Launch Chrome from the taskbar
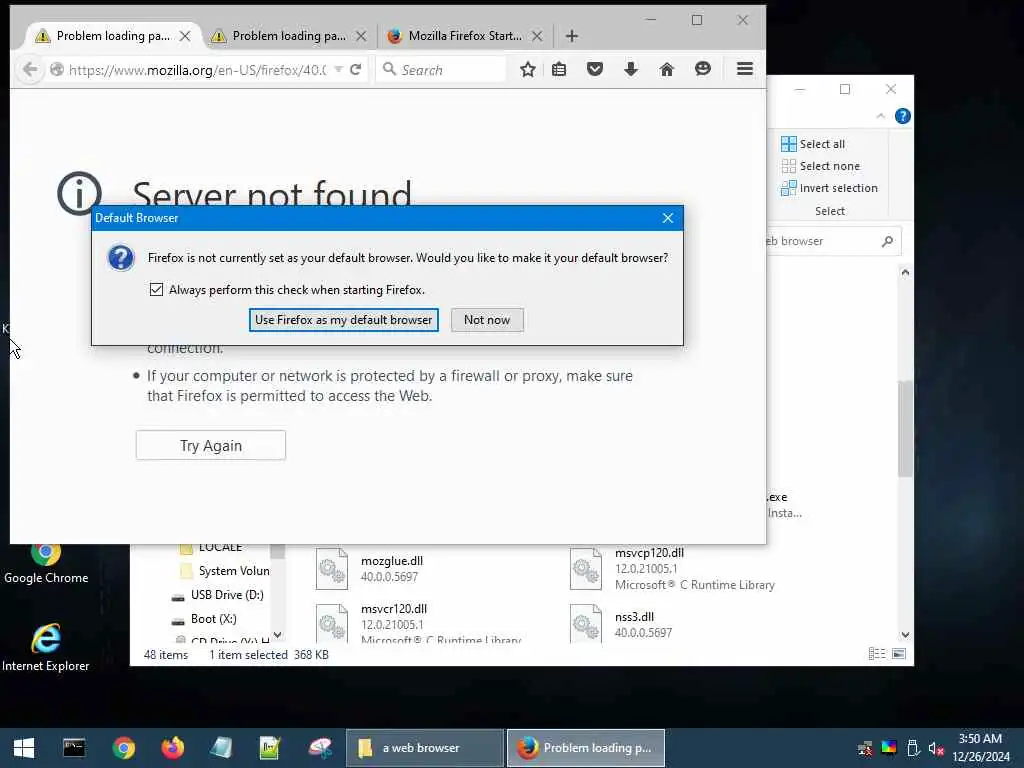This screenshot has height=768, width=1024. click(123, 748)
